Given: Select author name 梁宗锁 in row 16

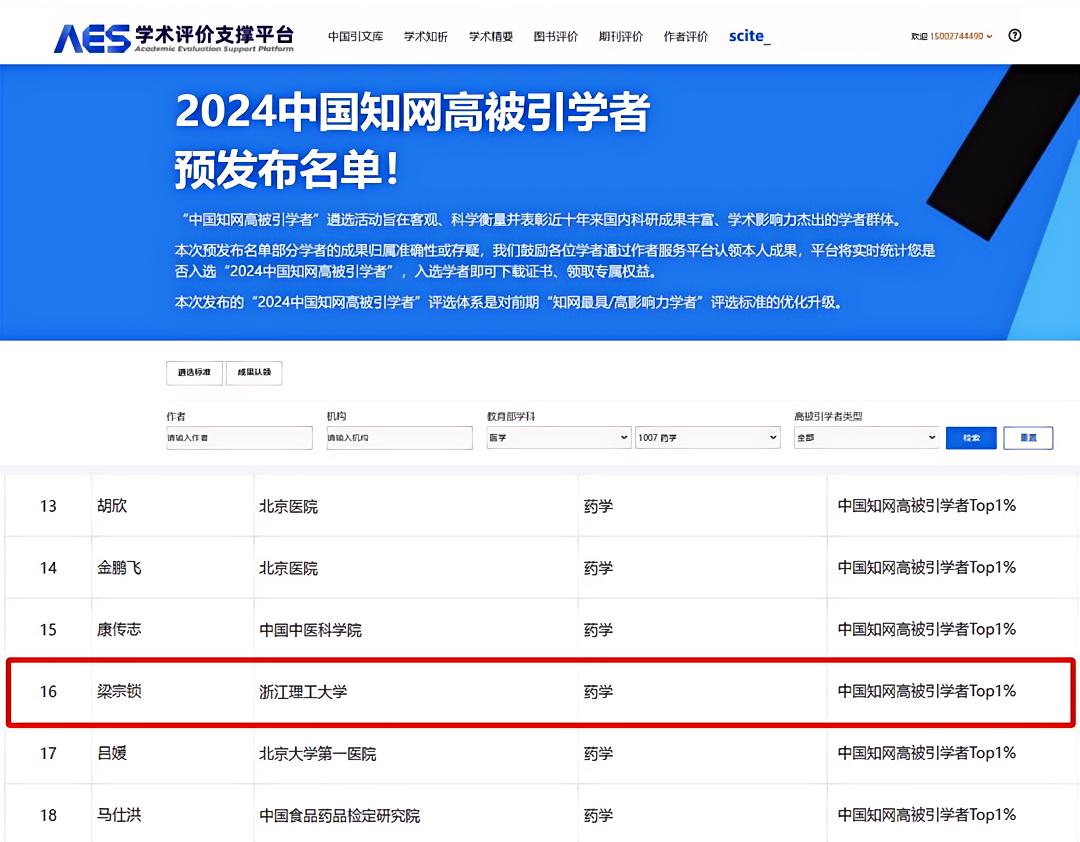Looking at the screenshot, I should pyautogui.click(x=119, y=691).
